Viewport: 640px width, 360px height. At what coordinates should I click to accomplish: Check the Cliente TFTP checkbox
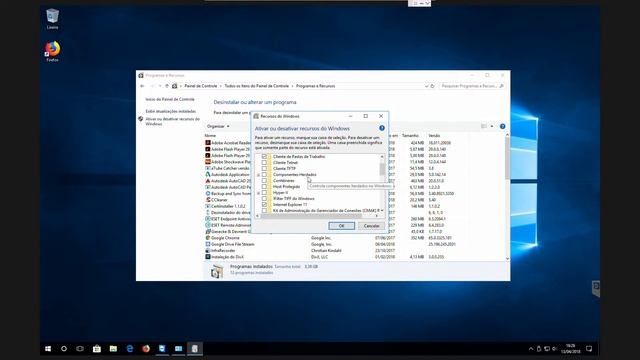(x=264, y=168)
